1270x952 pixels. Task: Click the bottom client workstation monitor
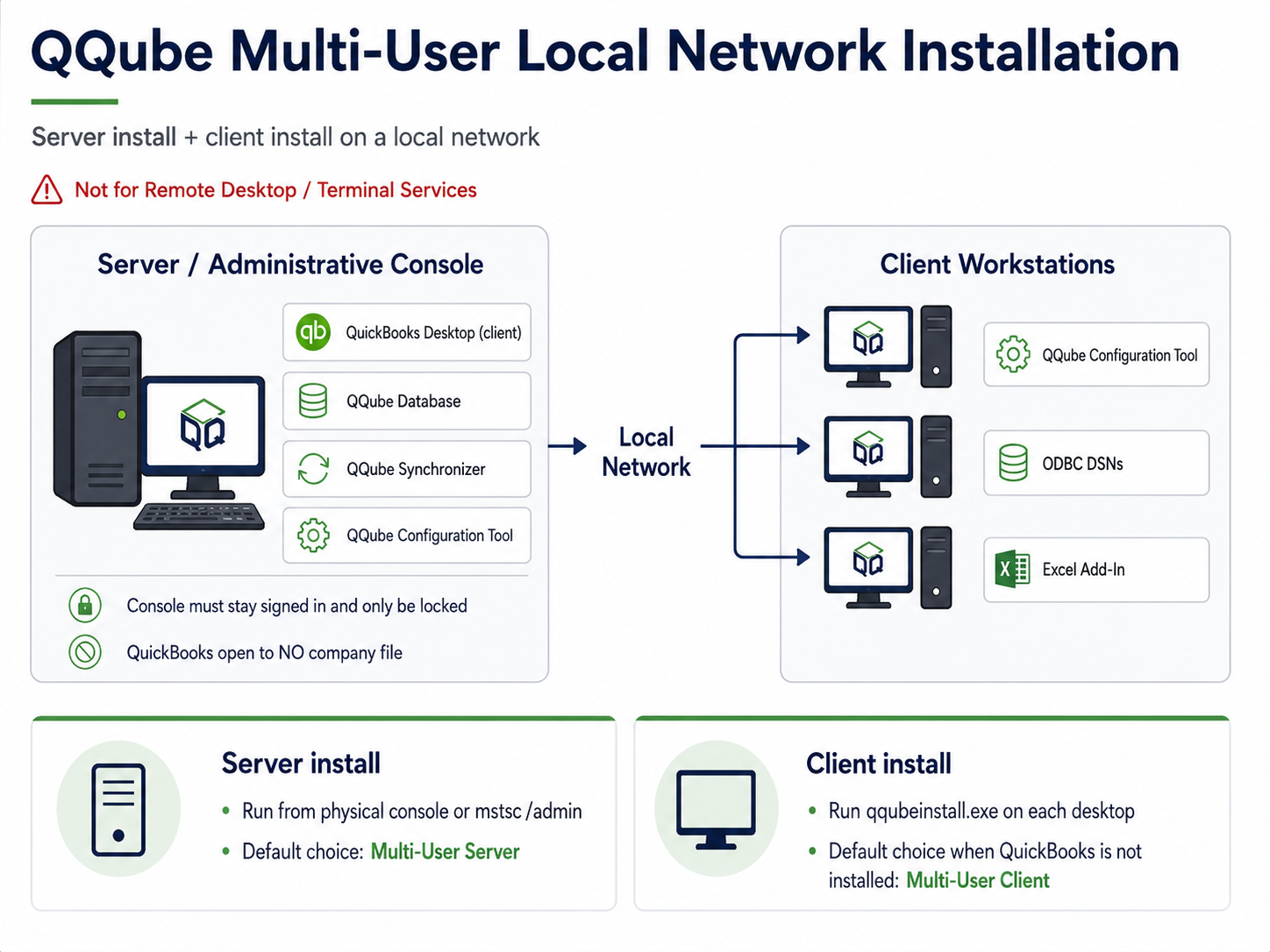click(x=868, y=567)
